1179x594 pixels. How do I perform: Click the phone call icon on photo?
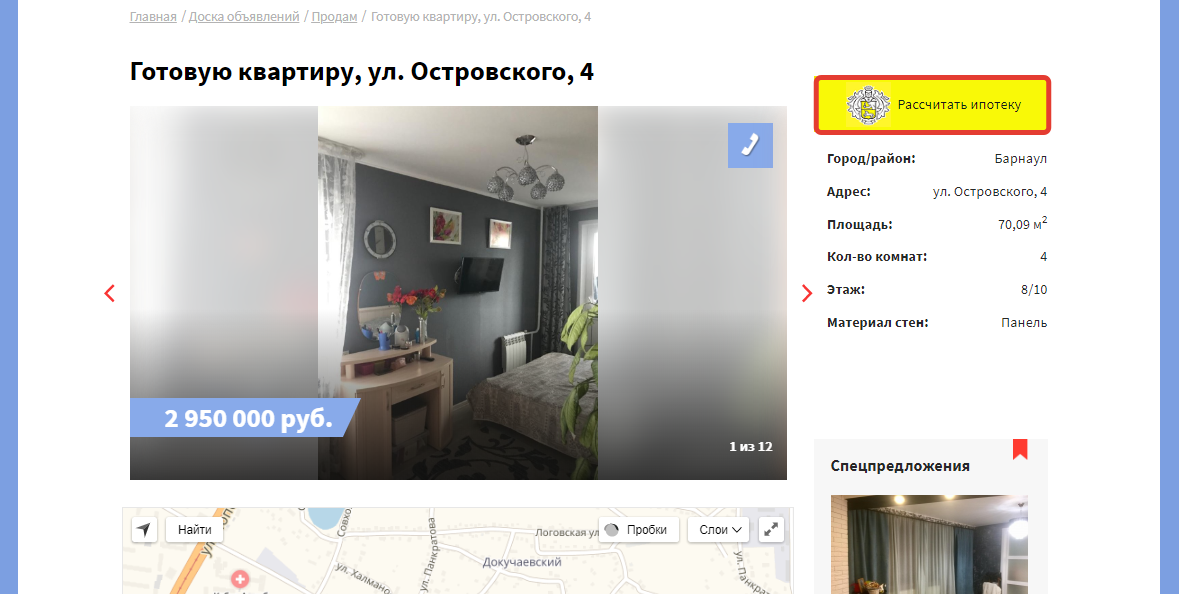coord(750,145)
